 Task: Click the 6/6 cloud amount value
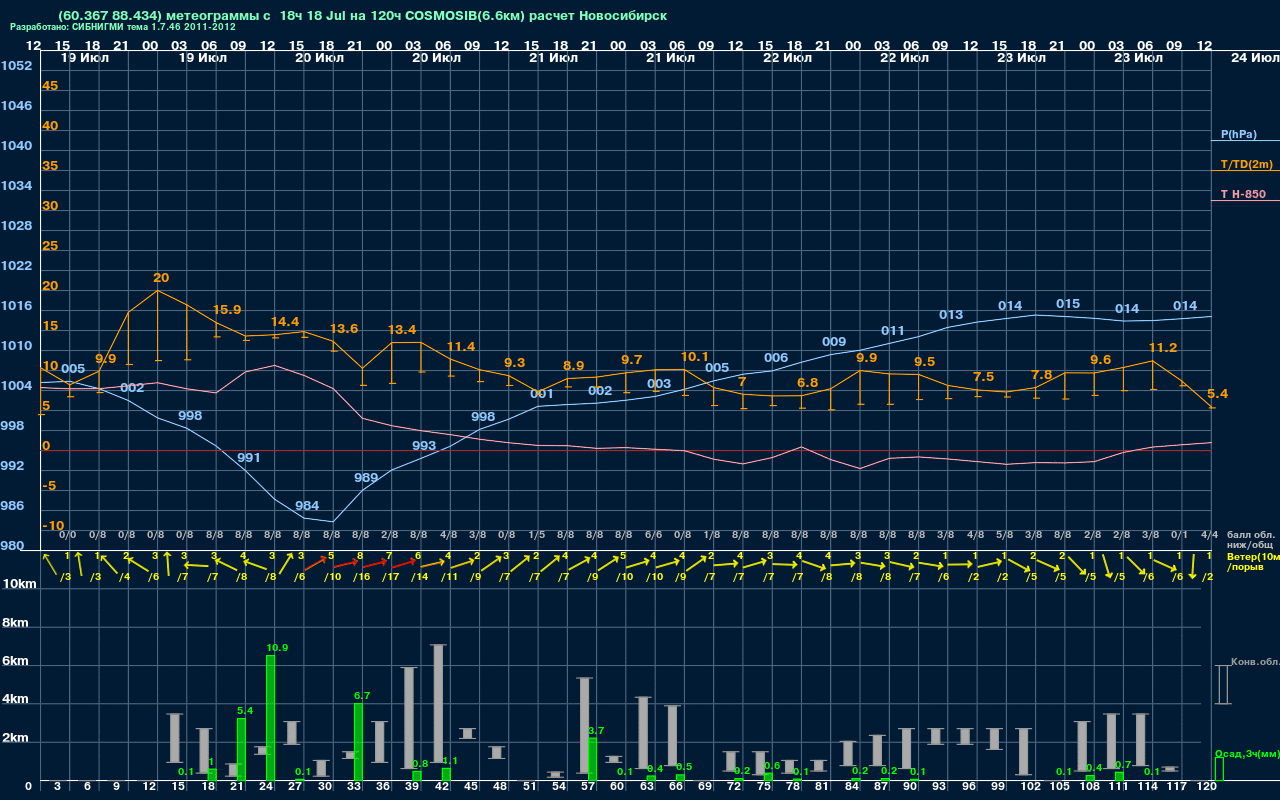(653, 535)
